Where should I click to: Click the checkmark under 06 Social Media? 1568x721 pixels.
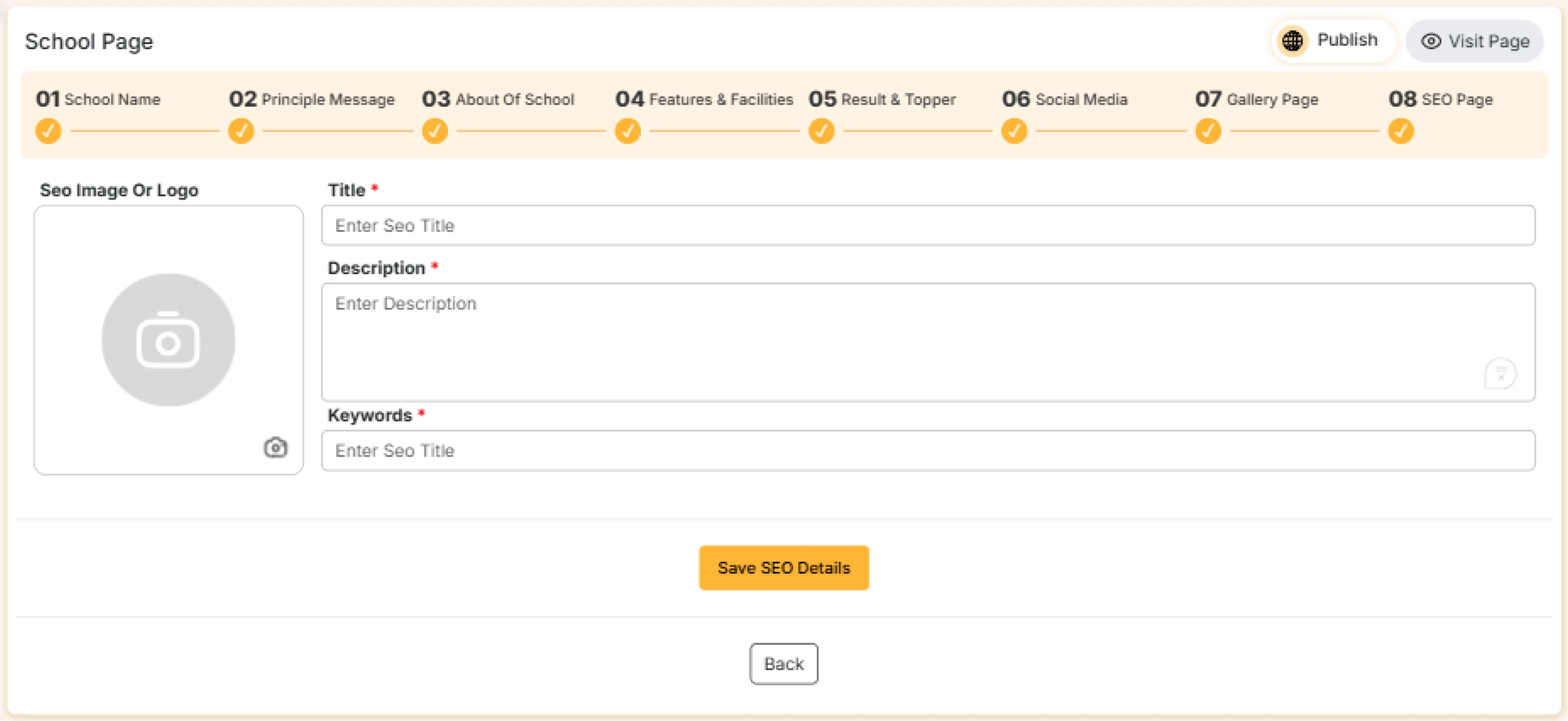pyautogui.click(x=1014, y=131)
